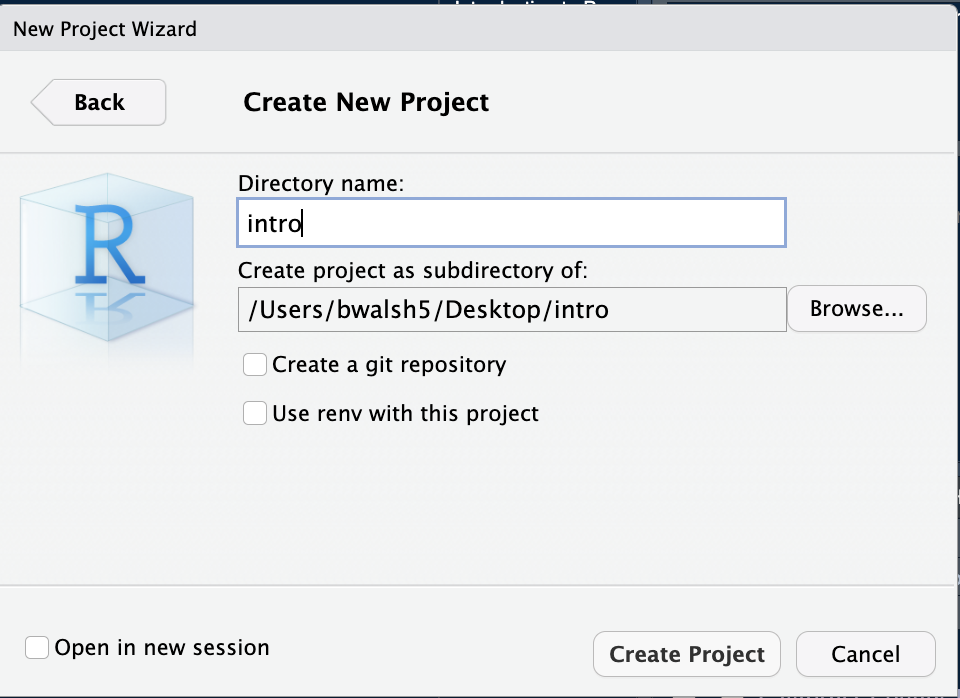This screenshot has height=698, width=960.
Task: Click the Create New Project heading
Action: pos(366,102)
